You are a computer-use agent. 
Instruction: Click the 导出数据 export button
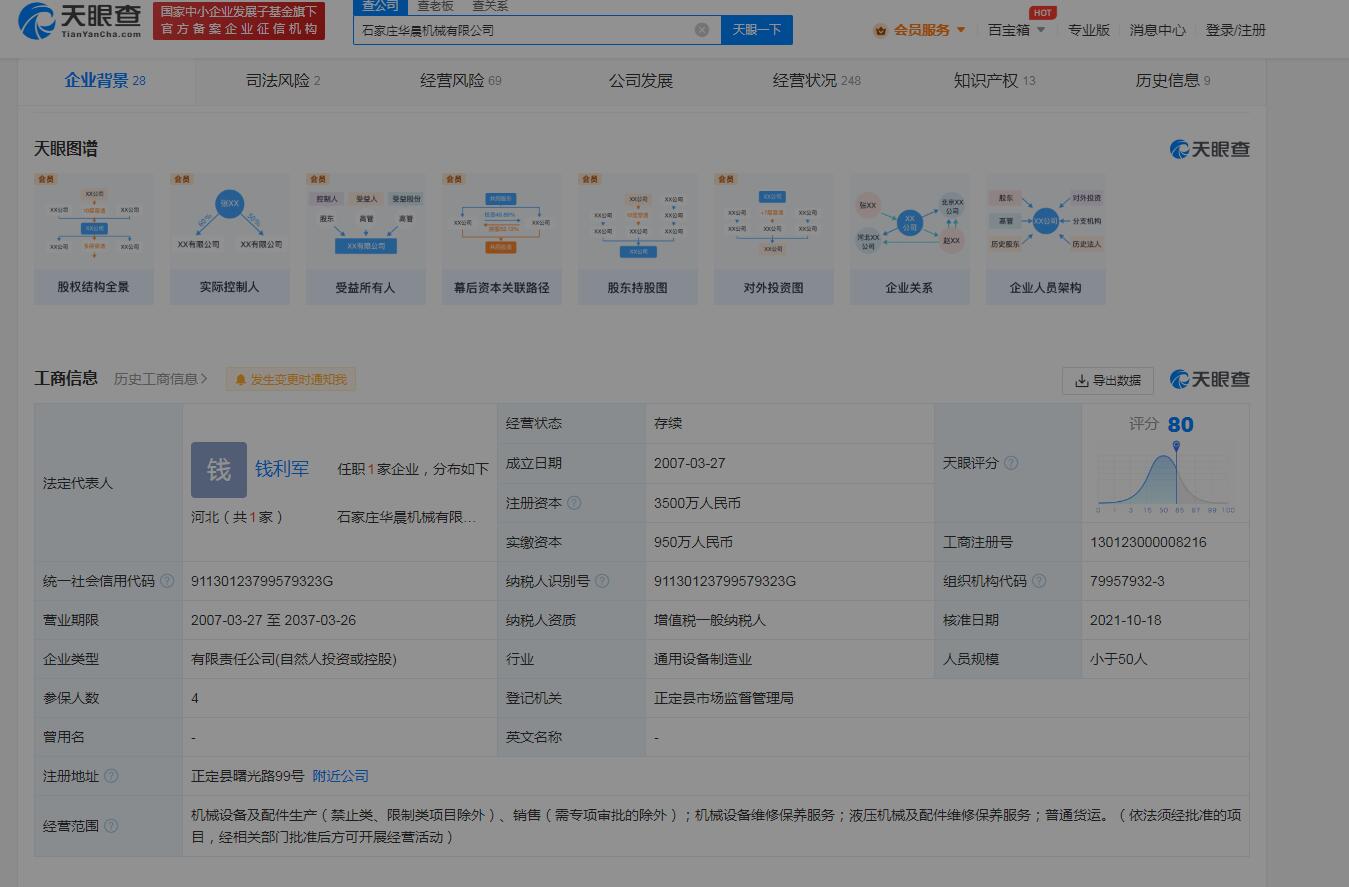coord(1107,380)
